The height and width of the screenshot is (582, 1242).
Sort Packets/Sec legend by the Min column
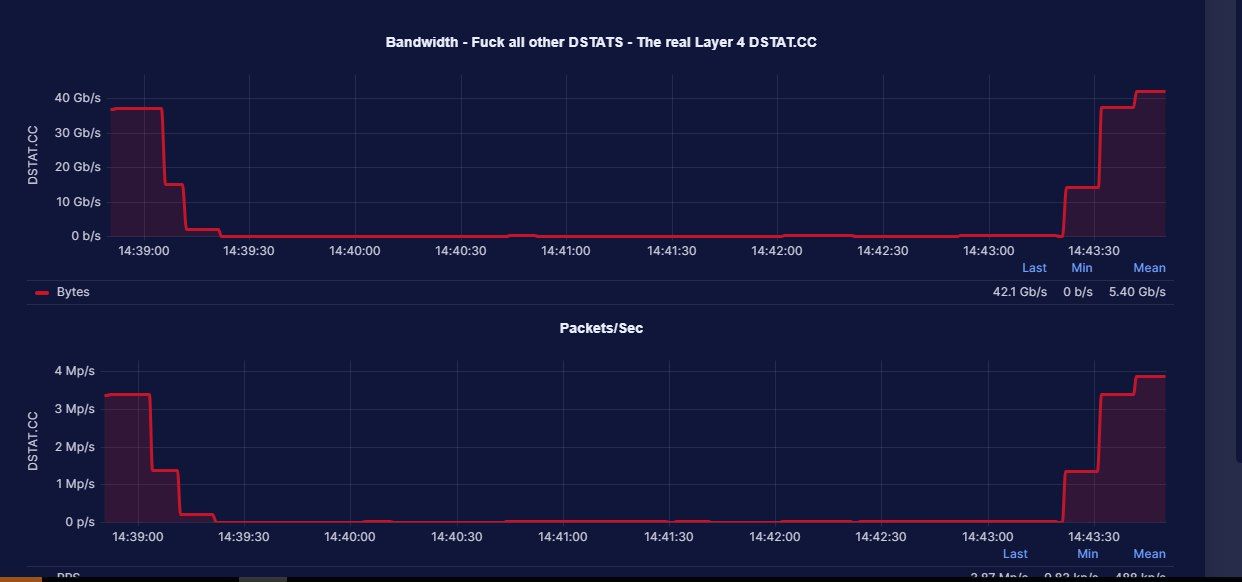click(1088, 554)
